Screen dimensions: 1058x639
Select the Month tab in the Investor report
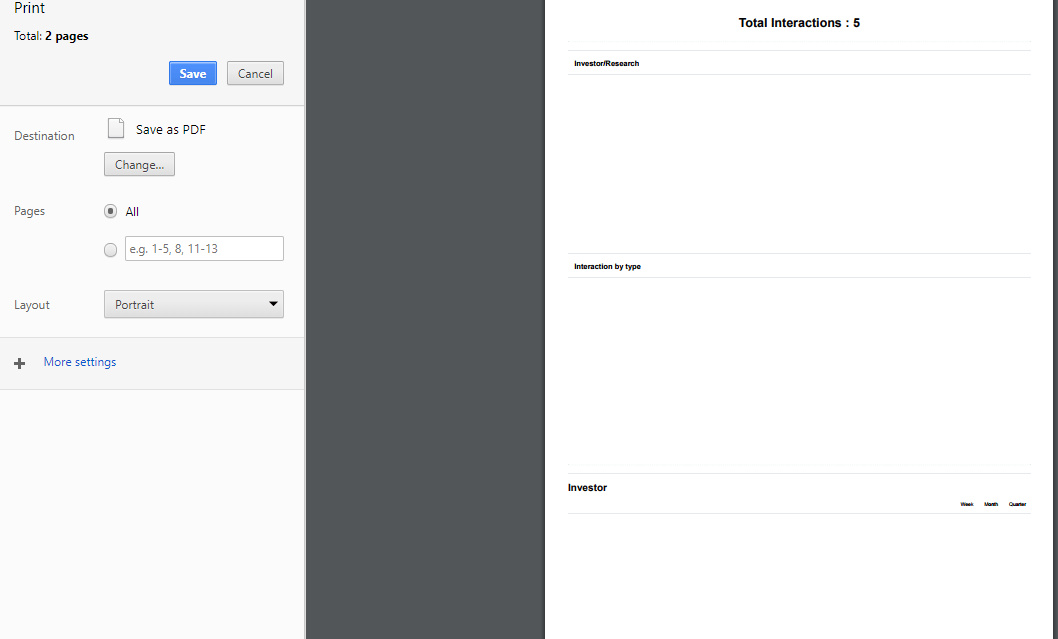991,504
